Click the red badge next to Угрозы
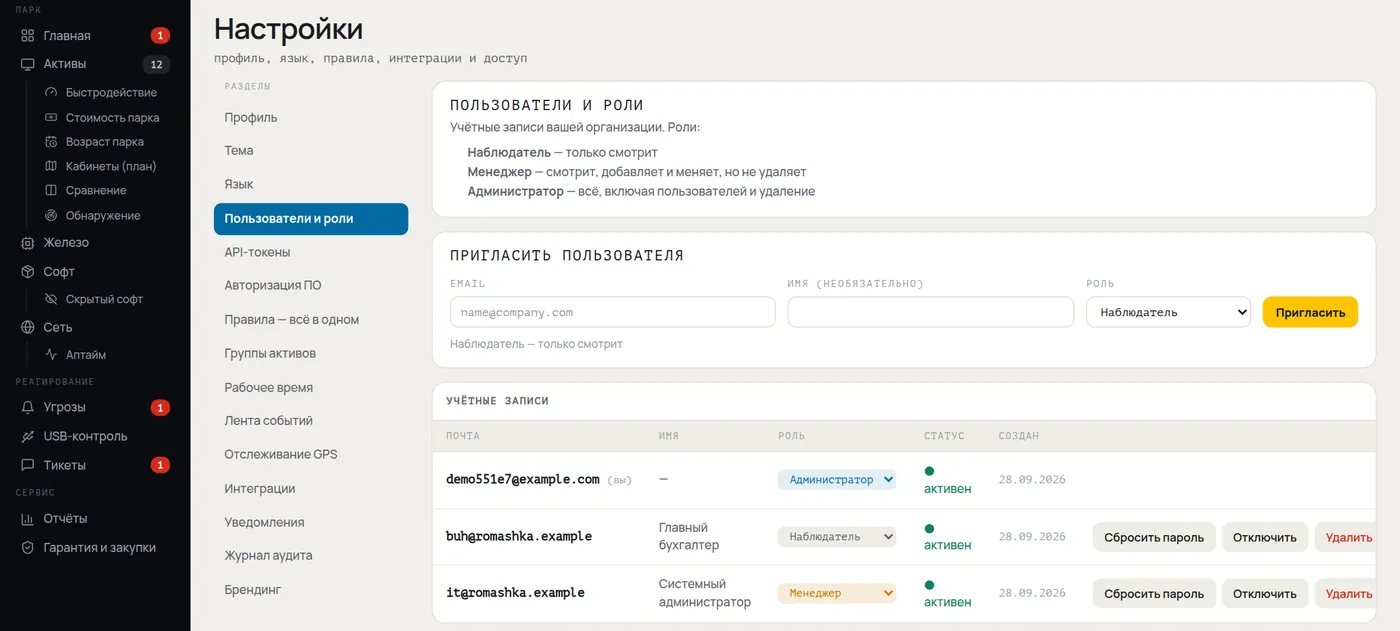The width and height of the screenshot is (1400, 631). [x=160, y=407]
